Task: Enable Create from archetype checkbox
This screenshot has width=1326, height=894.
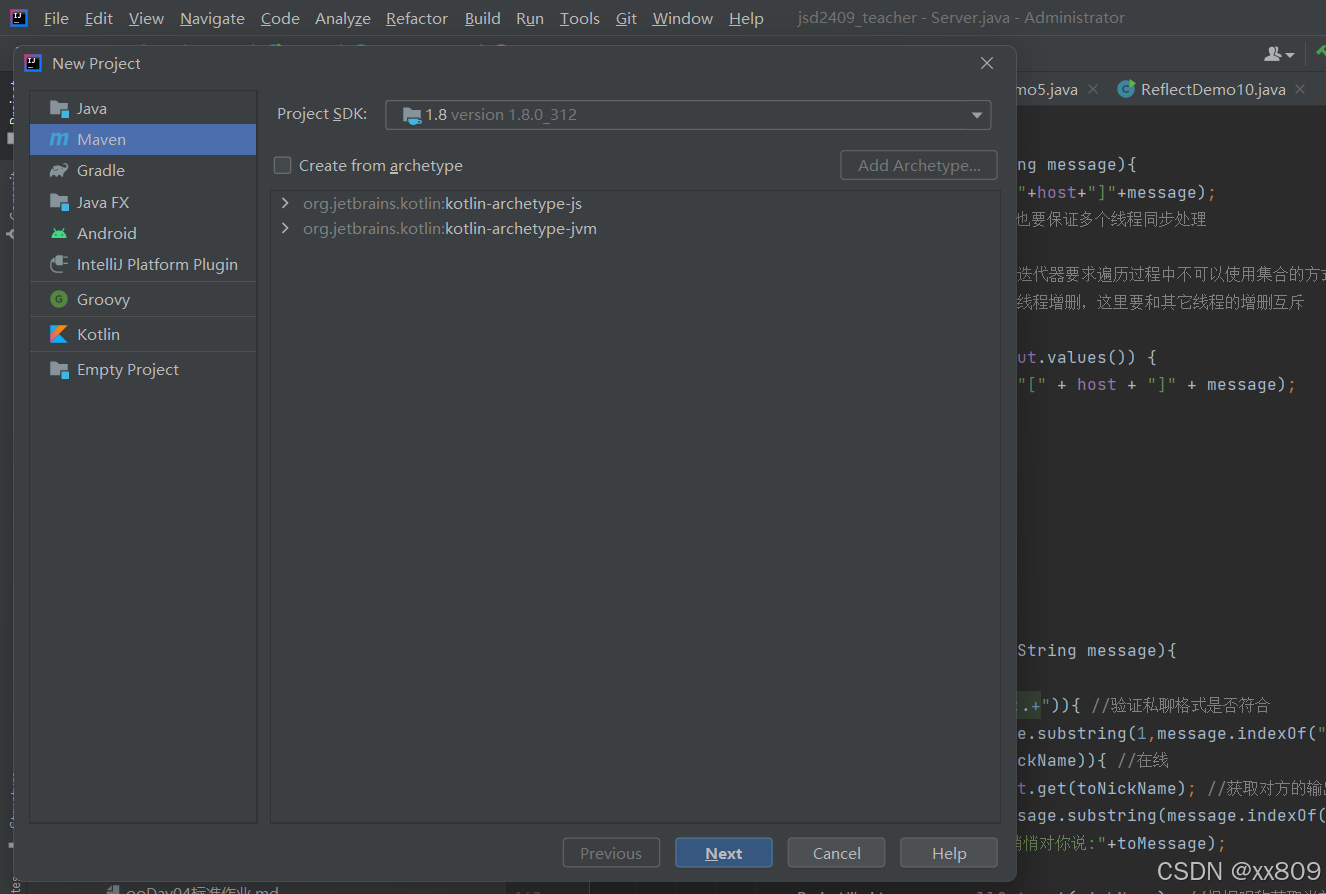Action: point(283,165)
